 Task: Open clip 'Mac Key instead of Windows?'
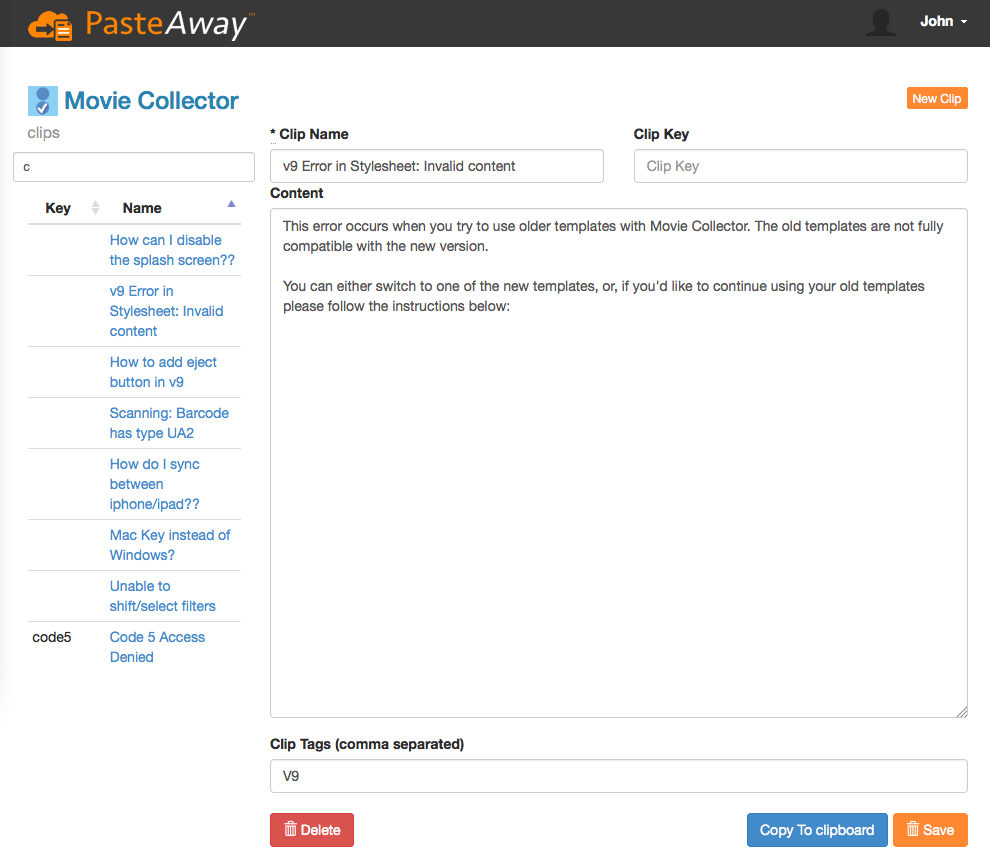point(170,545)
